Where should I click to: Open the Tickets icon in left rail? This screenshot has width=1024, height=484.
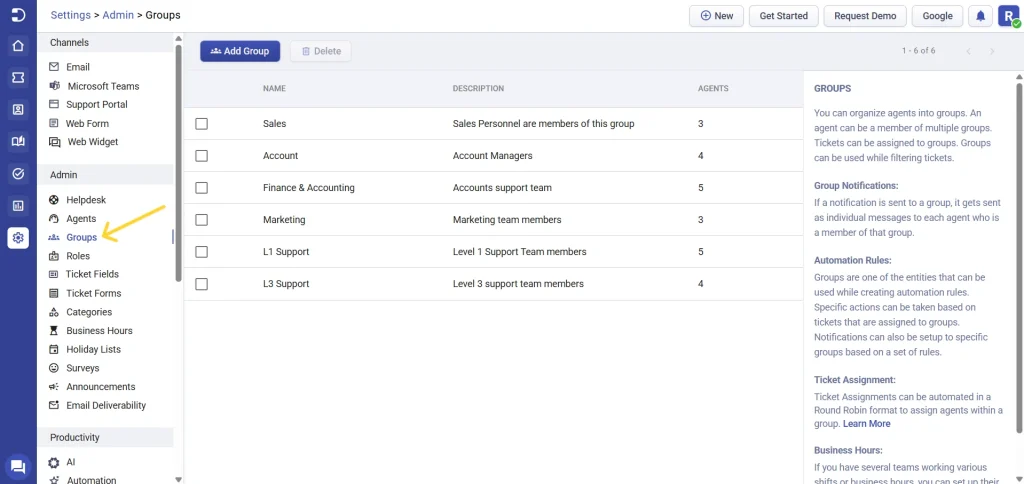tap(18, 78)
